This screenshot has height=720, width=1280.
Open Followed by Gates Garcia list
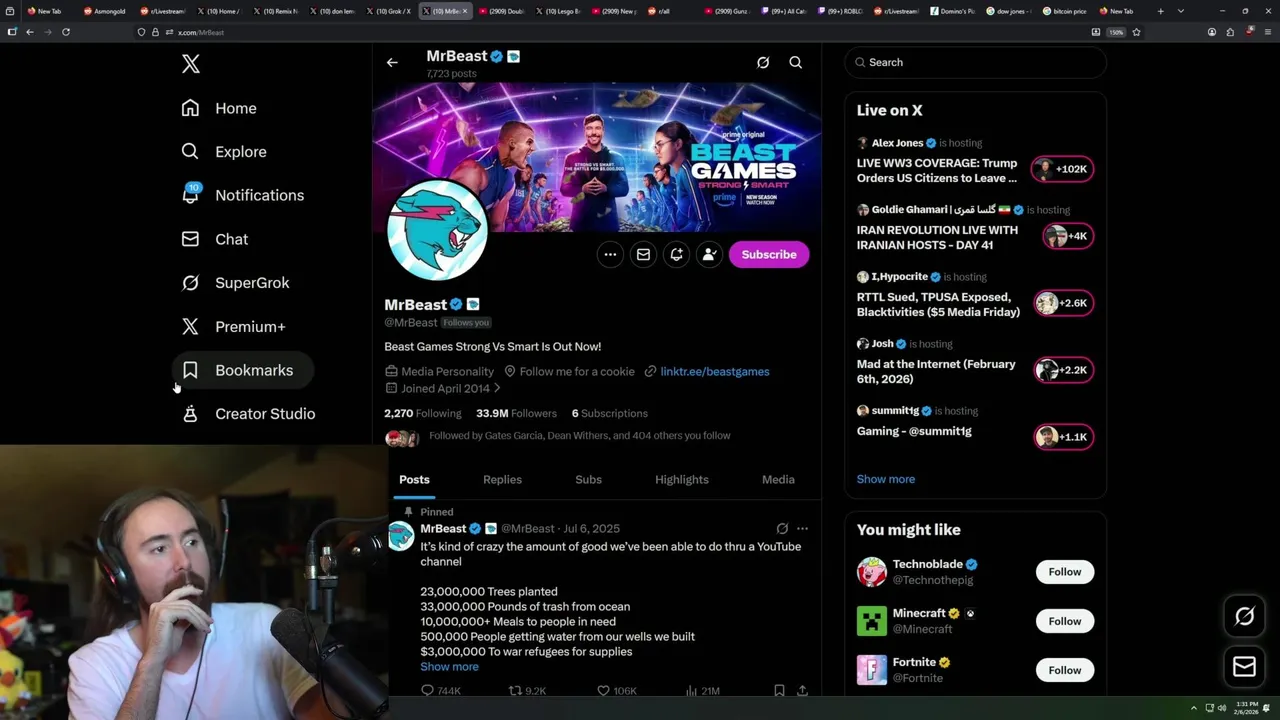[579, 436]
